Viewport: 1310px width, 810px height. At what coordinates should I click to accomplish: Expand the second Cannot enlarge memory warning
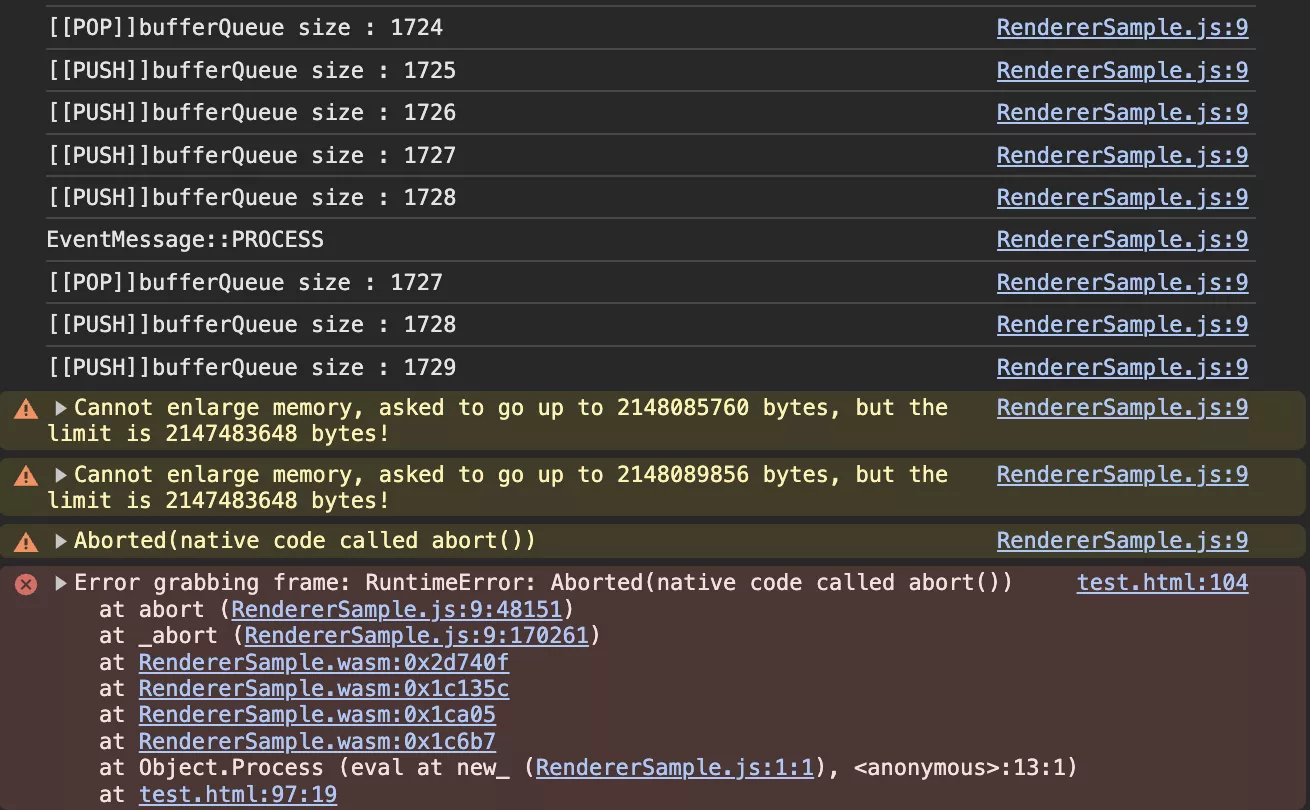point(61,475)
